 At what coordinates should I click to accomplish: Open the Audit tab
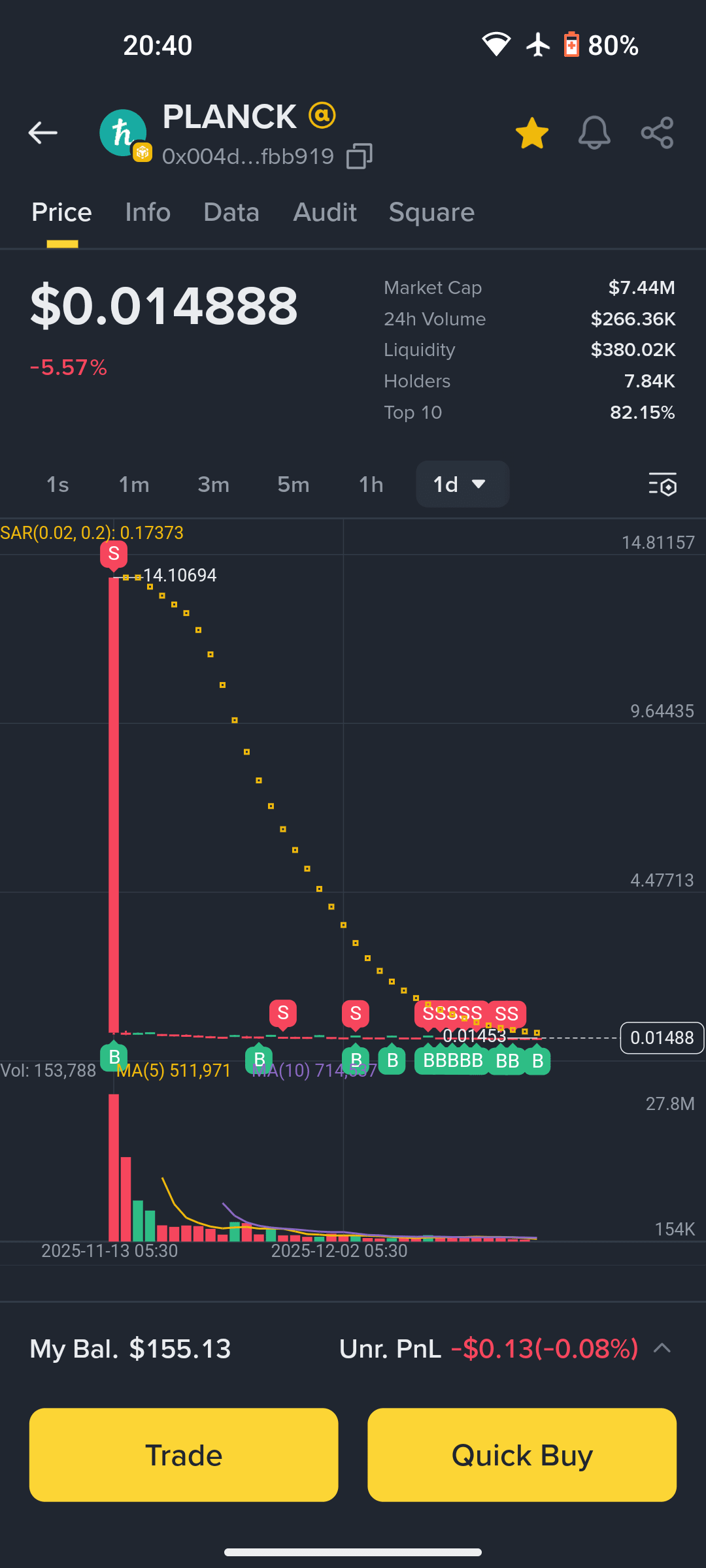click(x=325, y=212)
